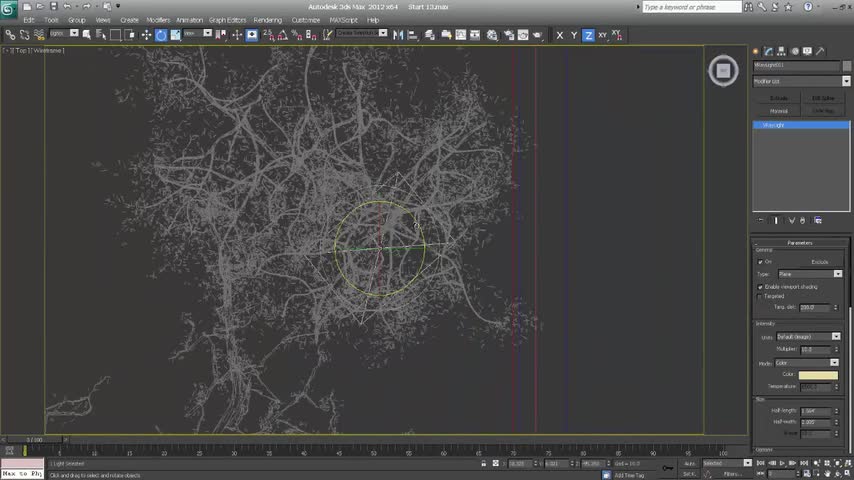This screenshot has height=480, width=854.
Task: Select the Rotate tool in main toolbar
Action: (160, 35)
